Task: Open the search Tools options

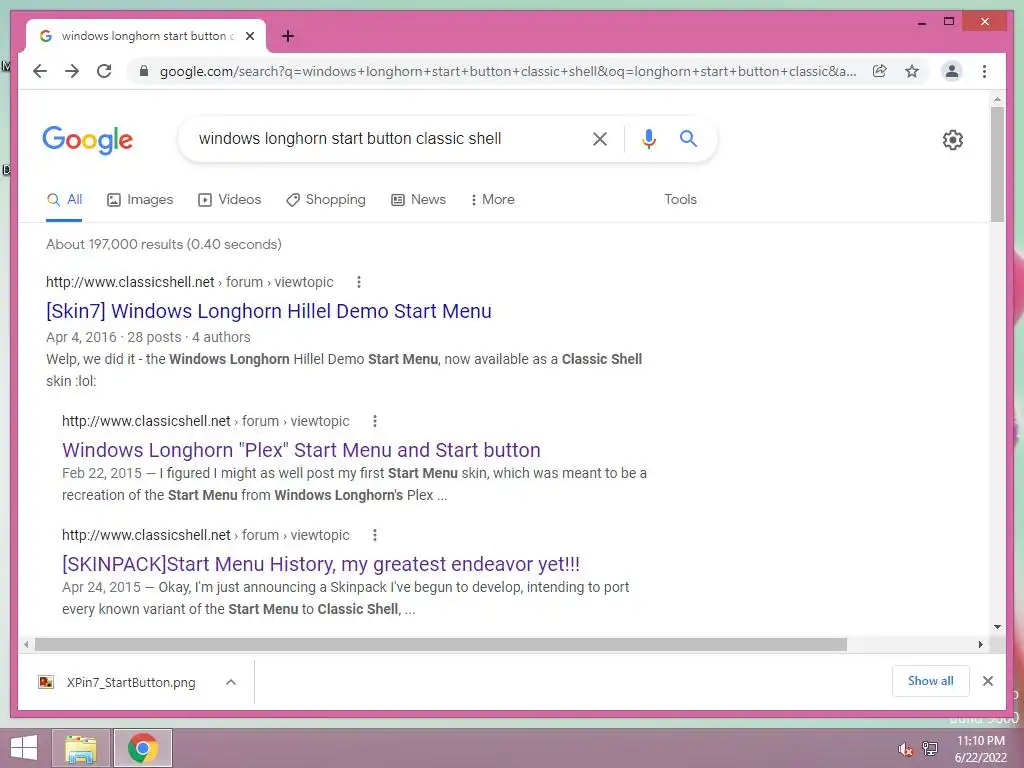Action: coord(680,200)
